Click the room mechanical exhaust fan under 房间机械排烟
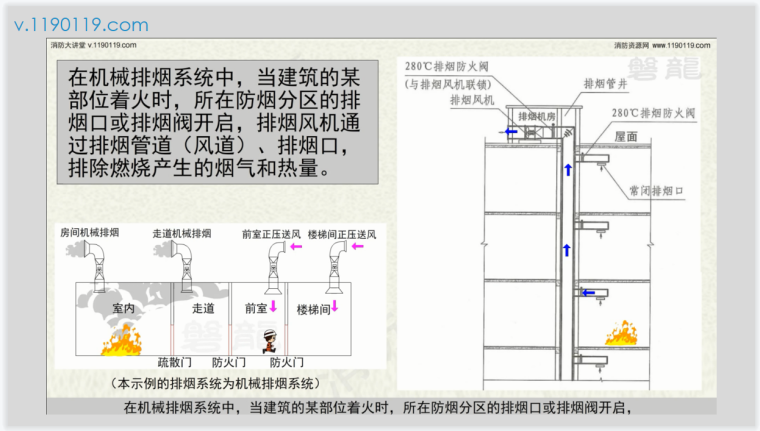 point(98,267)
